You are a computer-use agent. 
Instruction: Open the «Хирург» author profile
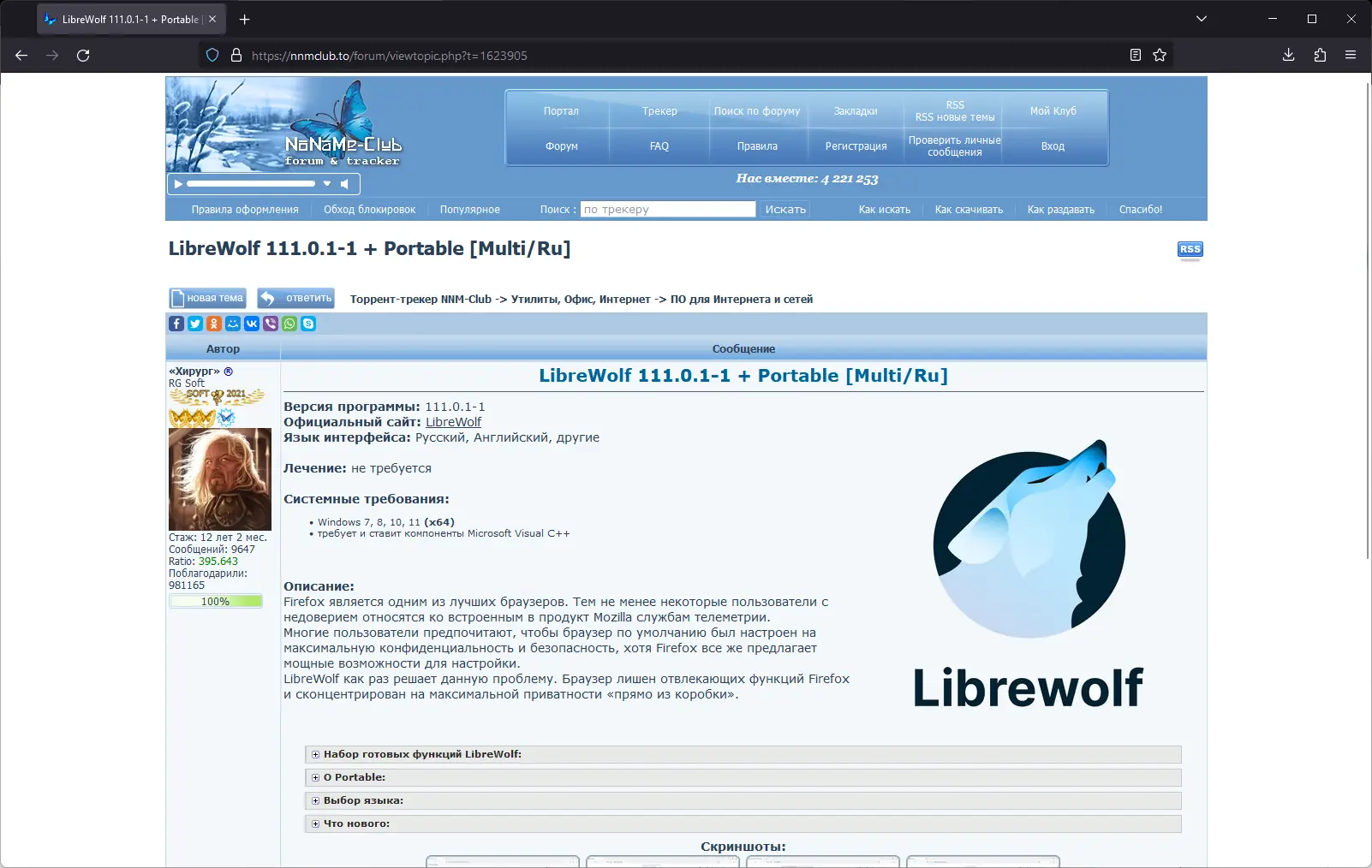194,372
